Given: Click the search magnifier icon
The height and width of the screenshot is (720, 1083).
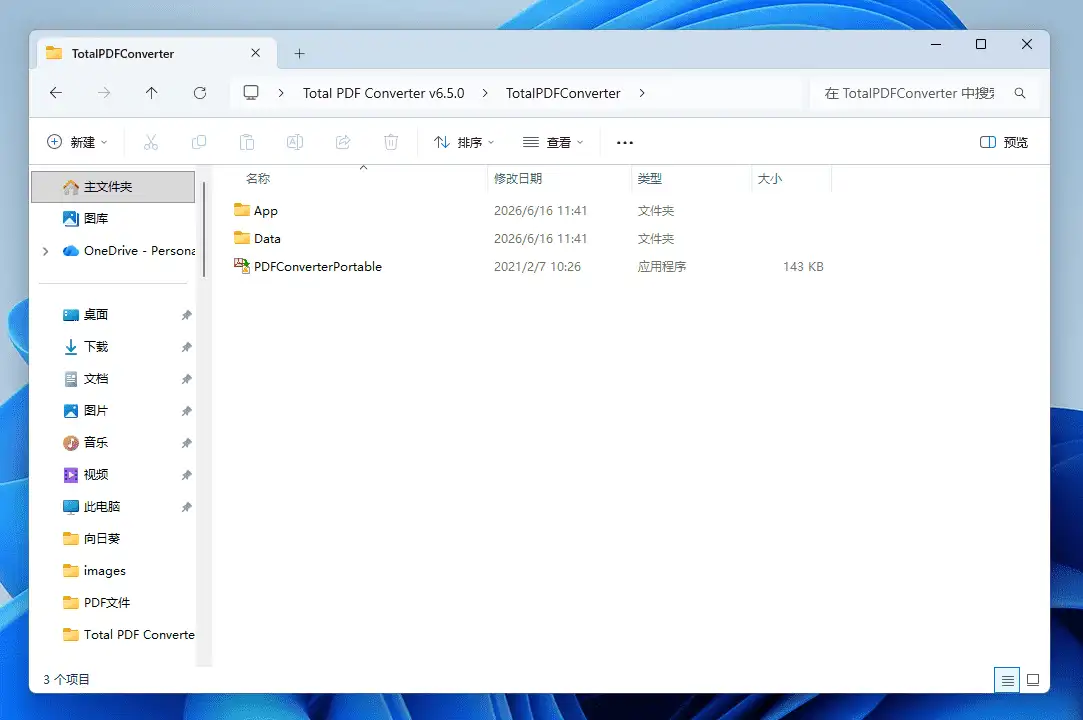Looking at the screenshot, I should click(1019, 93).
